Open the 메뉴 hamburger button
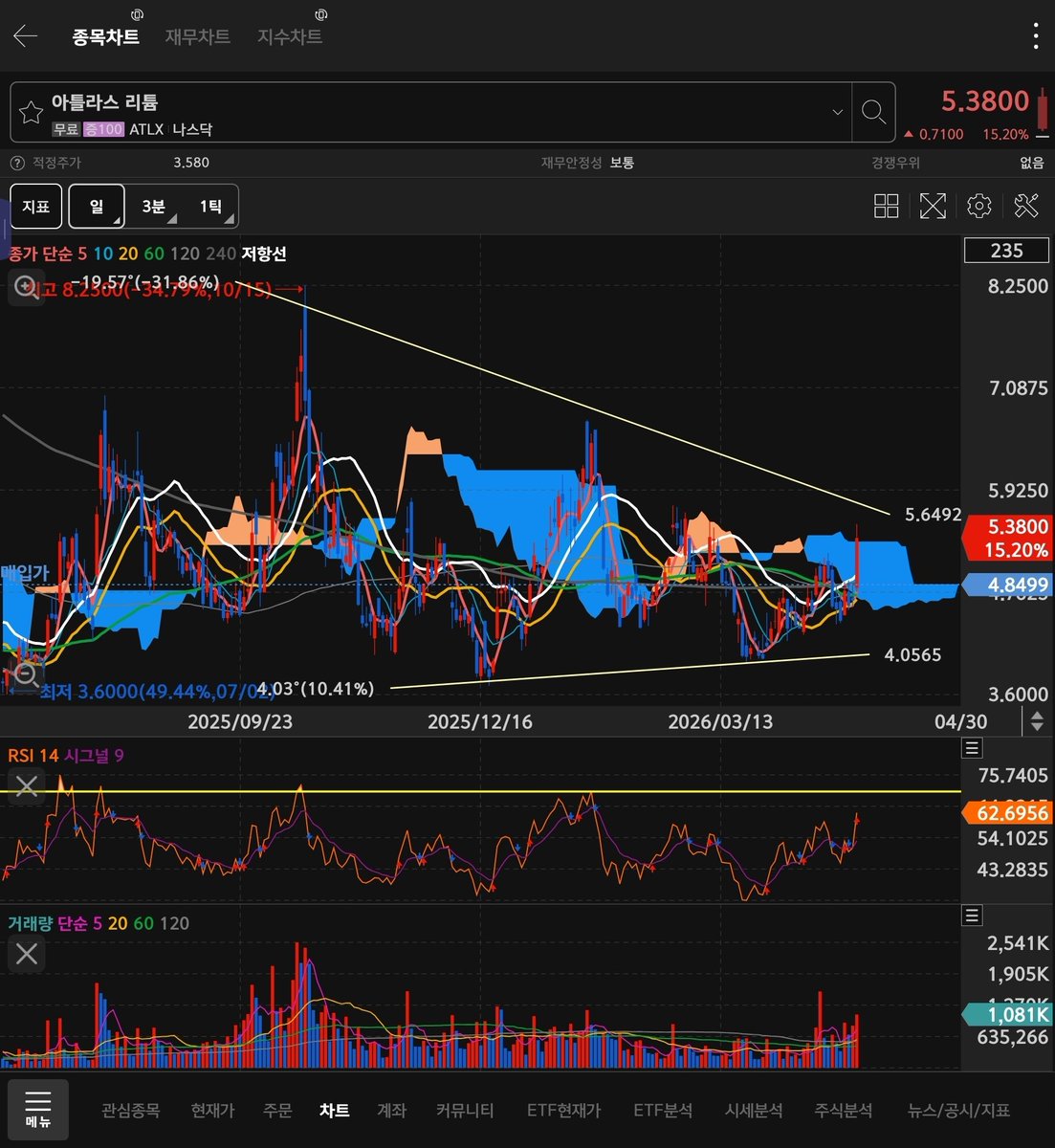The width and height of the screenshot is (1055, 1148). click(38, 1110)
